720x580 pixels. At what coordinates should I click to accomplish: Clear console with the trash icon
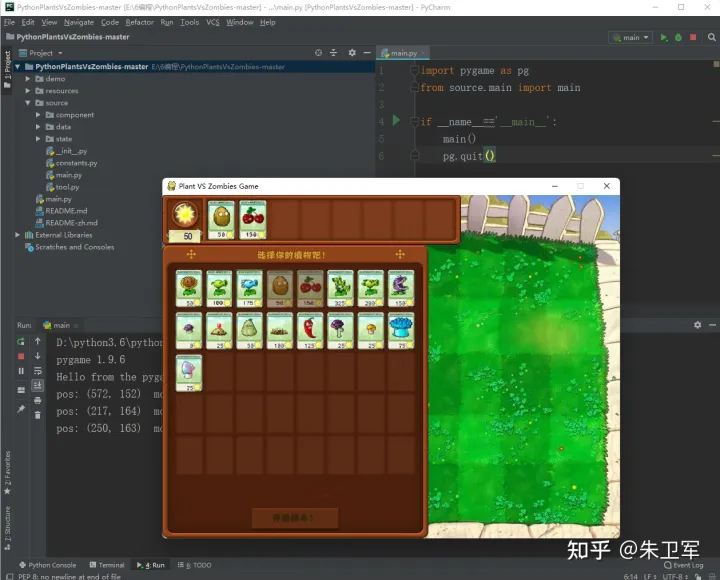[38, 415]
